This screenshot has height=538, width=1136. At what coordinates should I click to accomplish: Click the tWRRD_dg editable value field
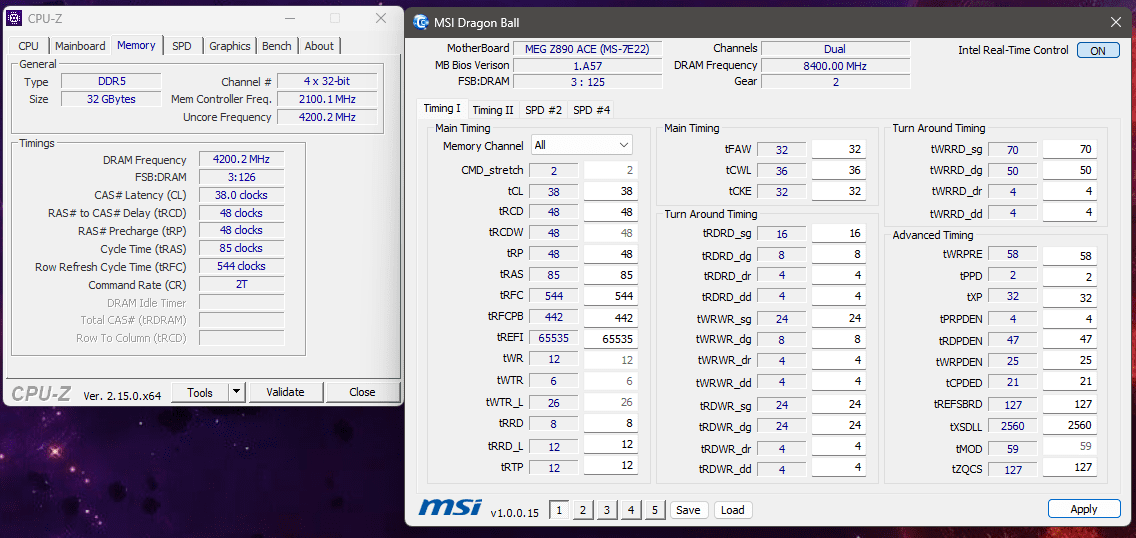[1069, 170]
